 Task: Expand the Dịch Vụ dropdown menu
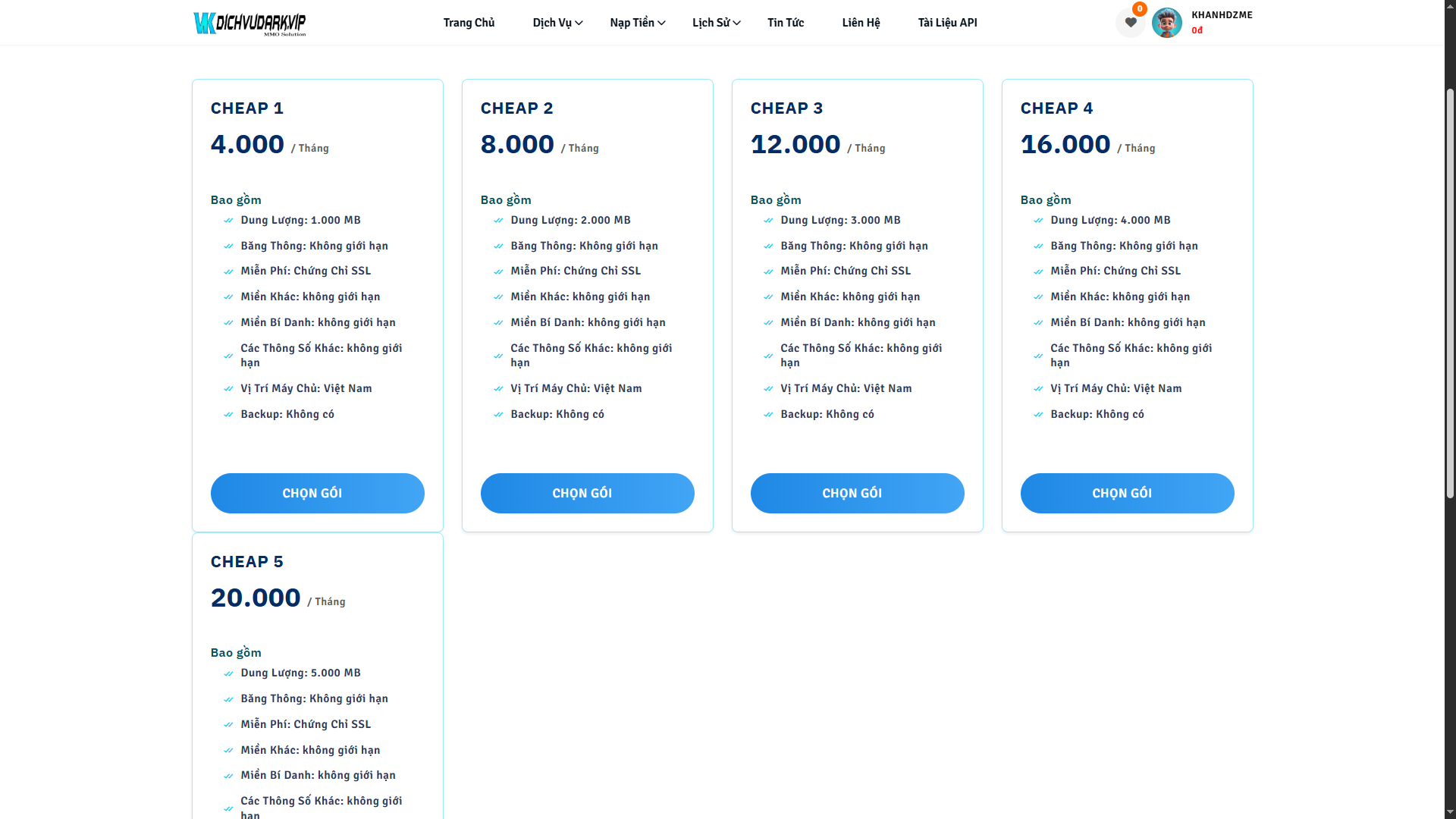(557, 23)
